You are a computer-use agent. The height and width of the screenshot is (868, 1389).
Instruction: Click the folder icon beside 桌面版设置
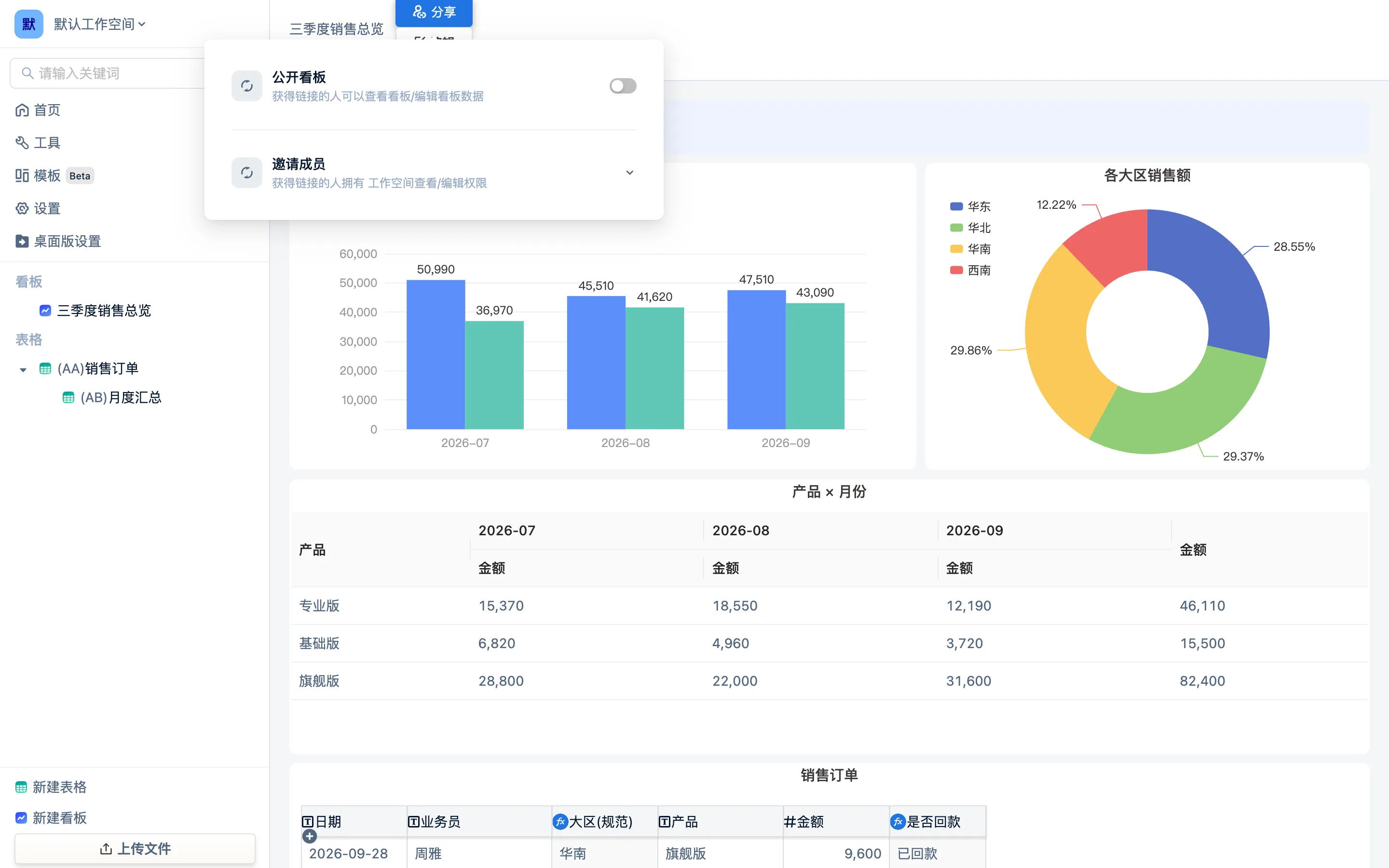coord(22,241)
